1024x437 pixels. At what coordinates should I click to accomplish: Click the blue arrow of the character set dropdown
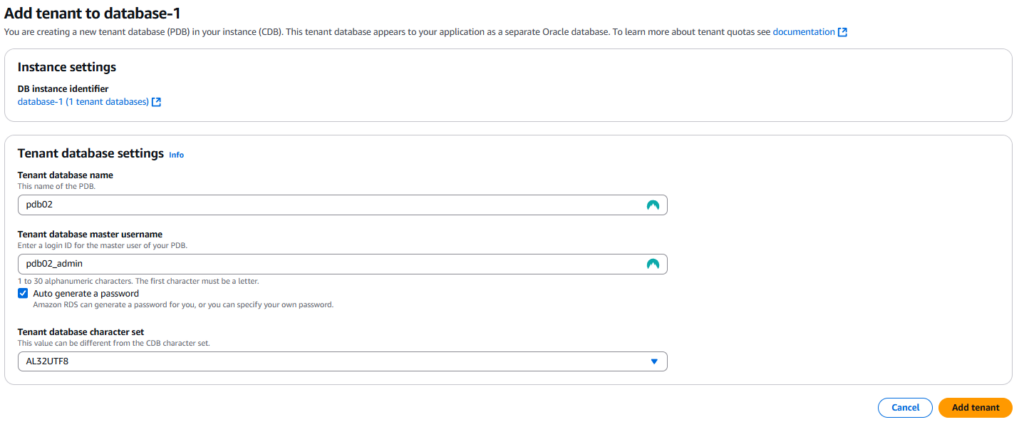[x=654, y=361]
